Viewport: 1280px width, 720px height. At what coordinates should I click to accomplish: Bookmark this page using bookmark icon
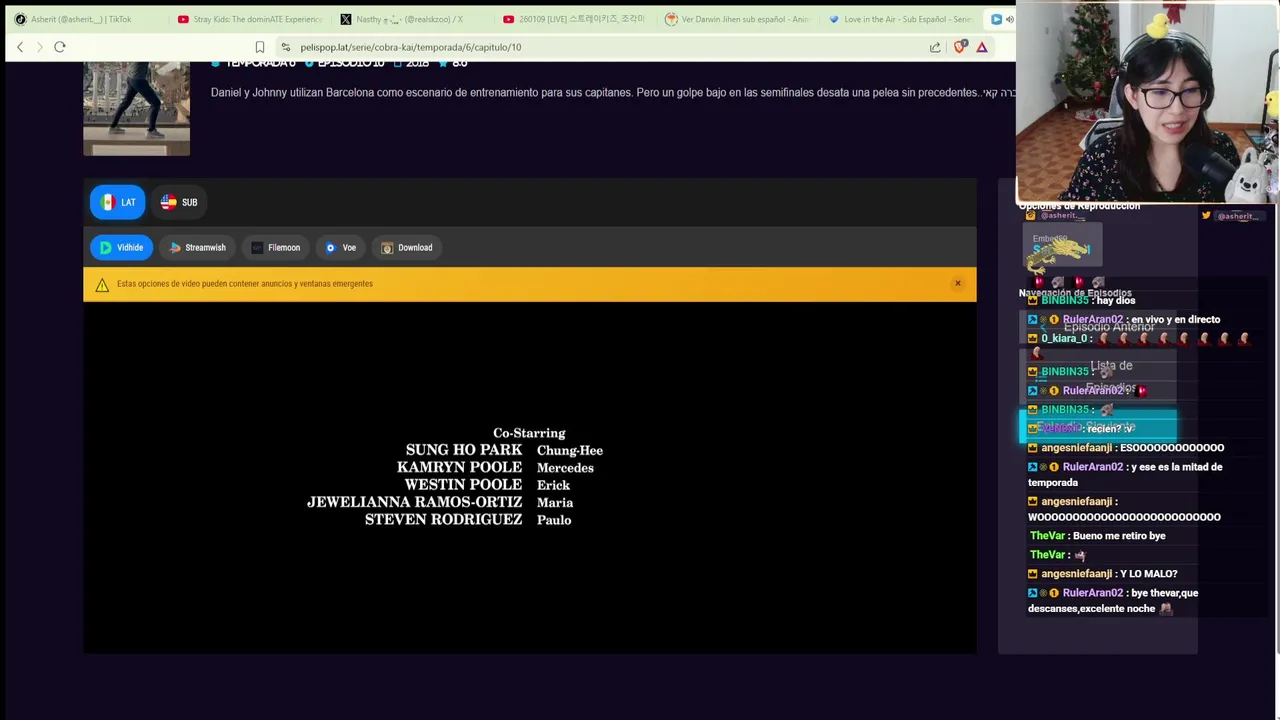click(260, 47)
